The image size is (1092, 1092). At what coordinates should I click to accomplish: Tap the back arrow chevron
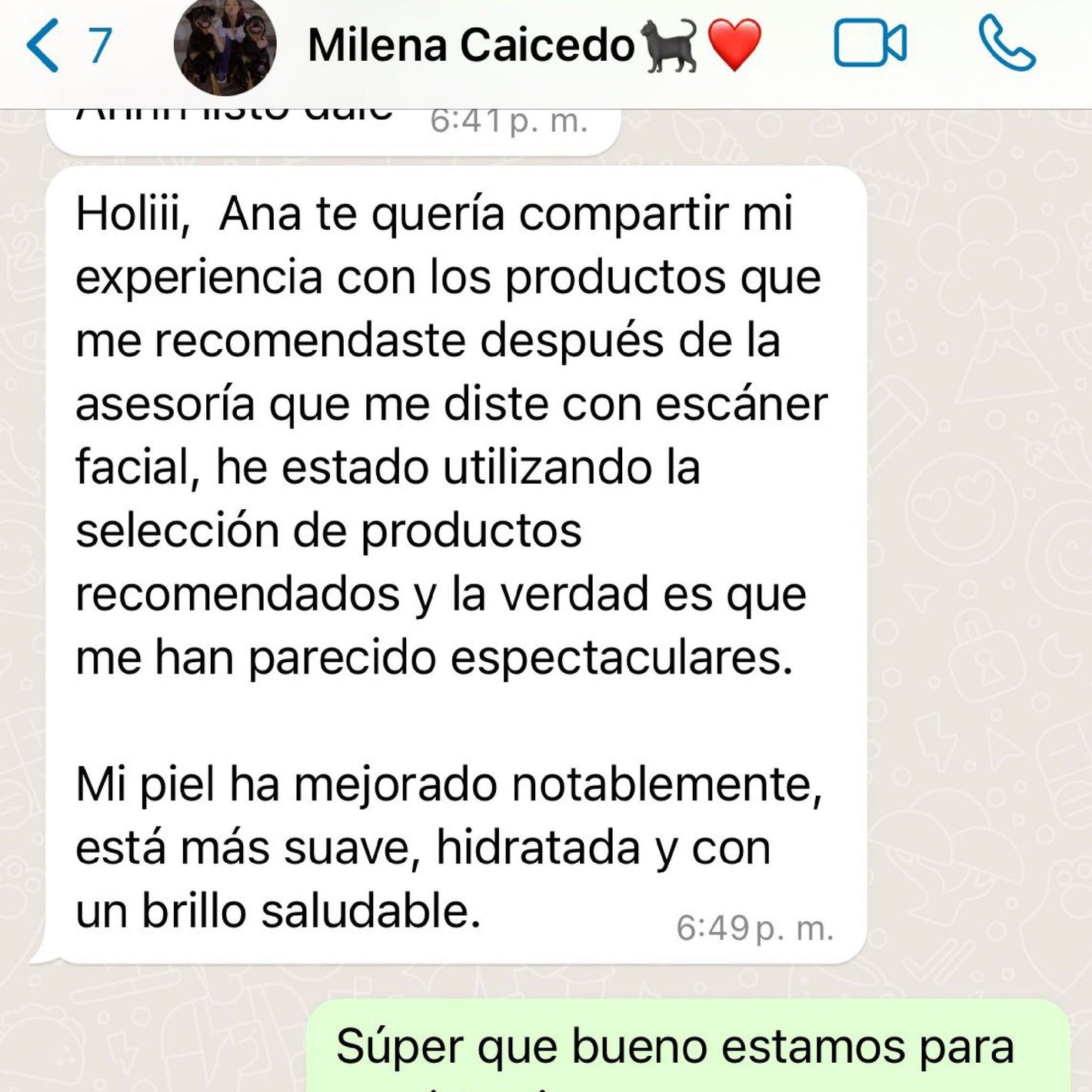43,46
